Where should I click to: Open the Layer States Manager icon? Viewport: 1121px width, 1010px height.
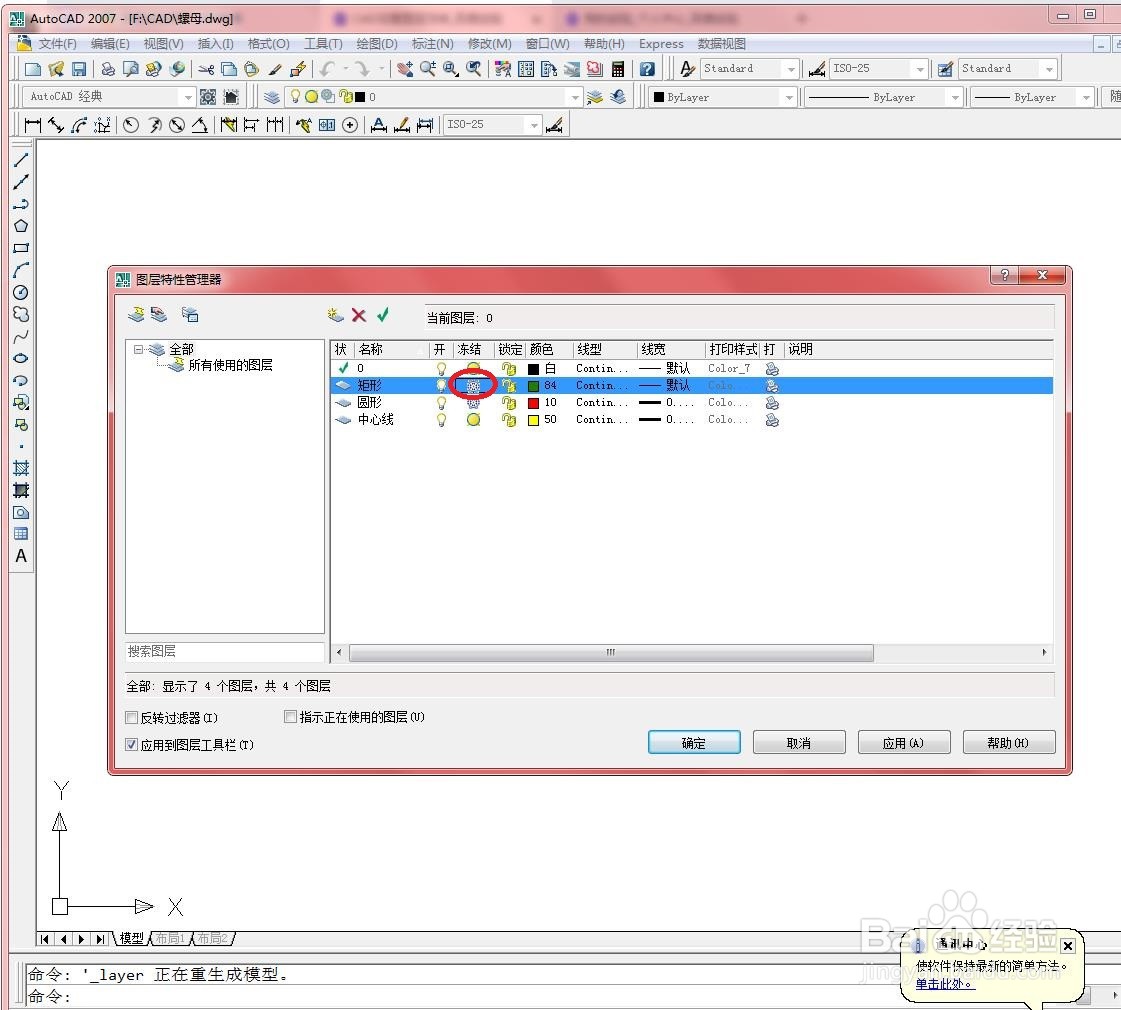pyautogui.click(x=190, y=315)
